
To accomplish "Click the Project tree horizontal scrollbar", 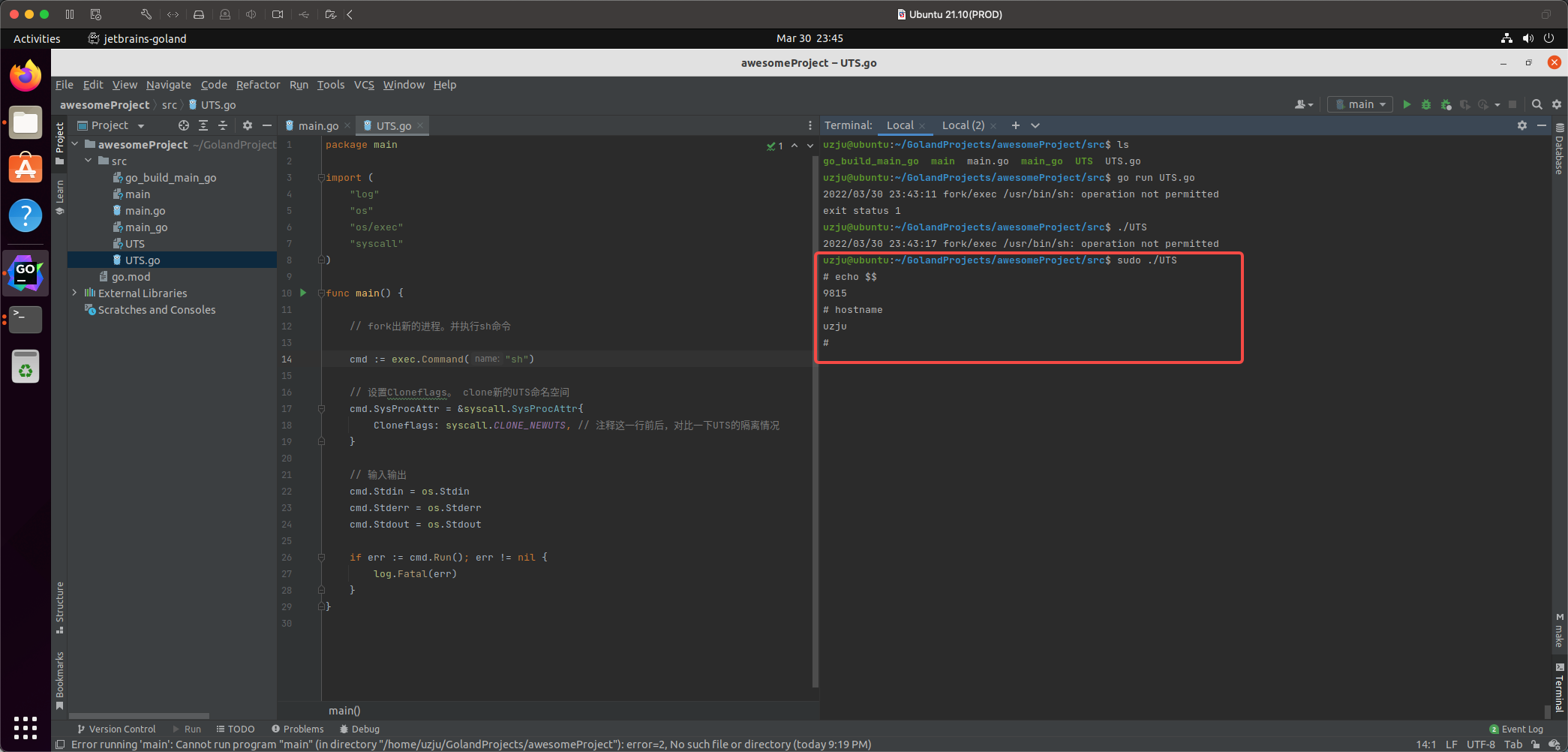I will [139, 716].
